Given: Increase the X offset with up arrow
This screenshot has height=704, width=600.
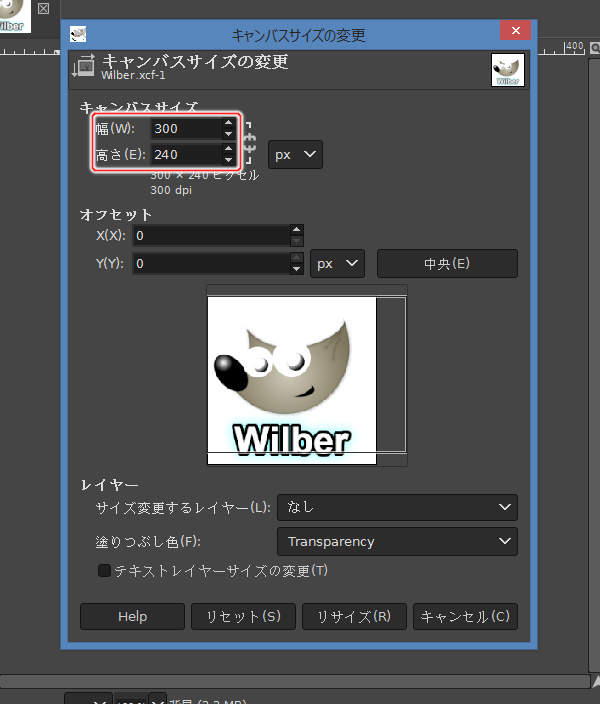Looking at the screenshot, I should (x=296, y=230).
